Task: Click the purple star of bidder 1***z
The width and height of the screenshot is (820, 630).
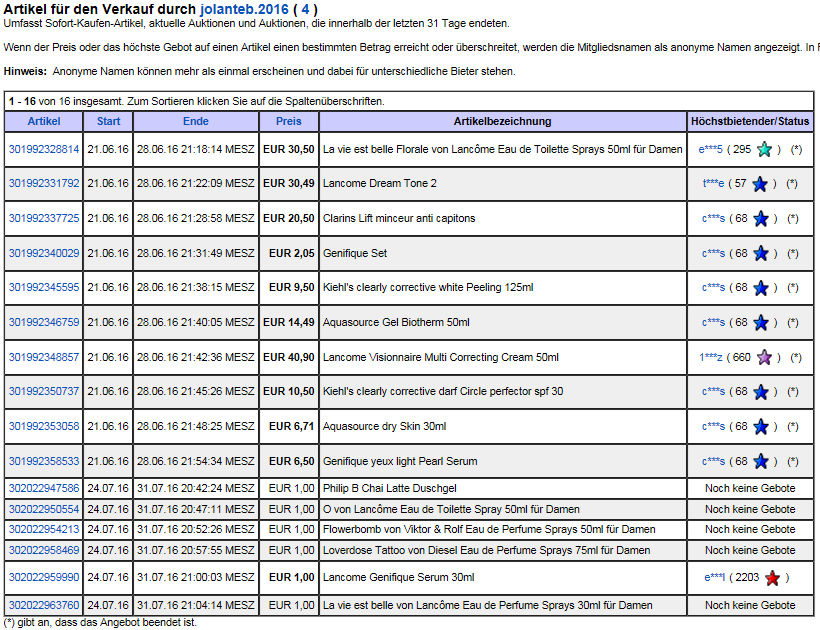Action: [764, 358]
